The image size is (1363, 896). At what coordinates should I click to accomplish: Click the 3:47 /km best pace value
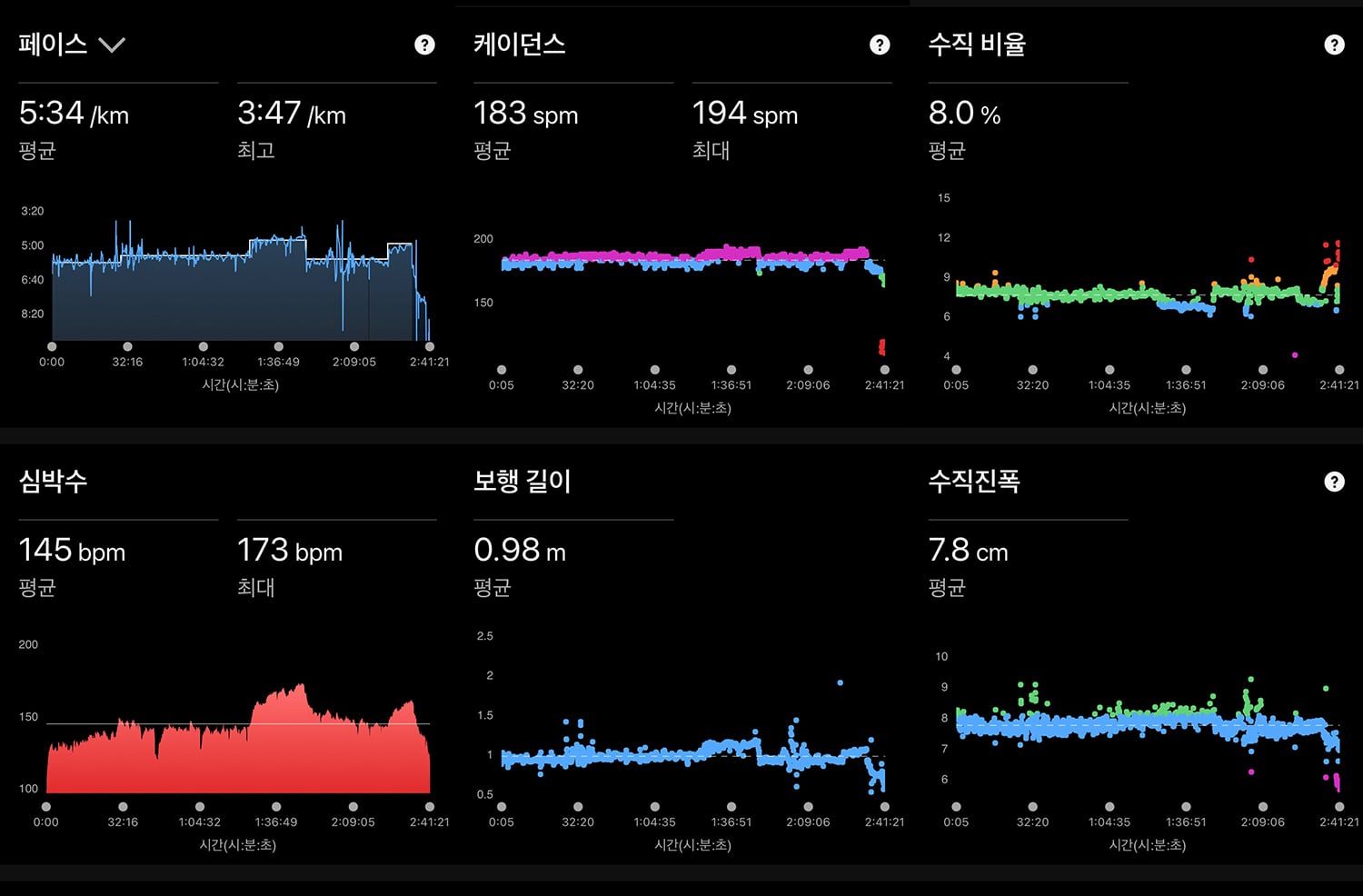click(292, 114)
